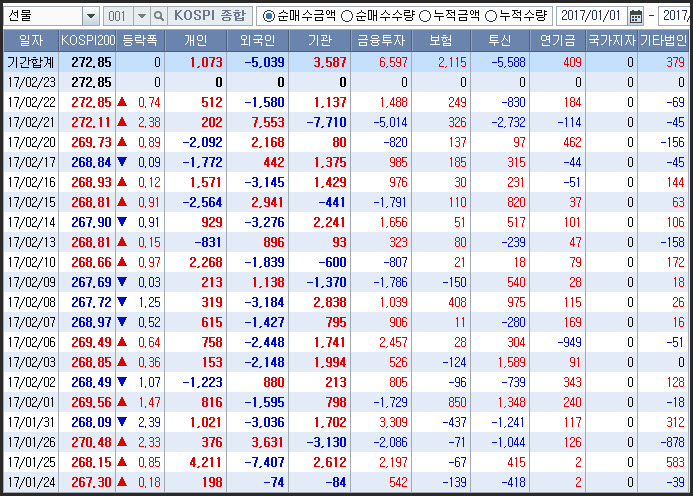The image size is (693, 496).
Task: Open the 선물 product type dropdown
Action: tap(91, 16)
